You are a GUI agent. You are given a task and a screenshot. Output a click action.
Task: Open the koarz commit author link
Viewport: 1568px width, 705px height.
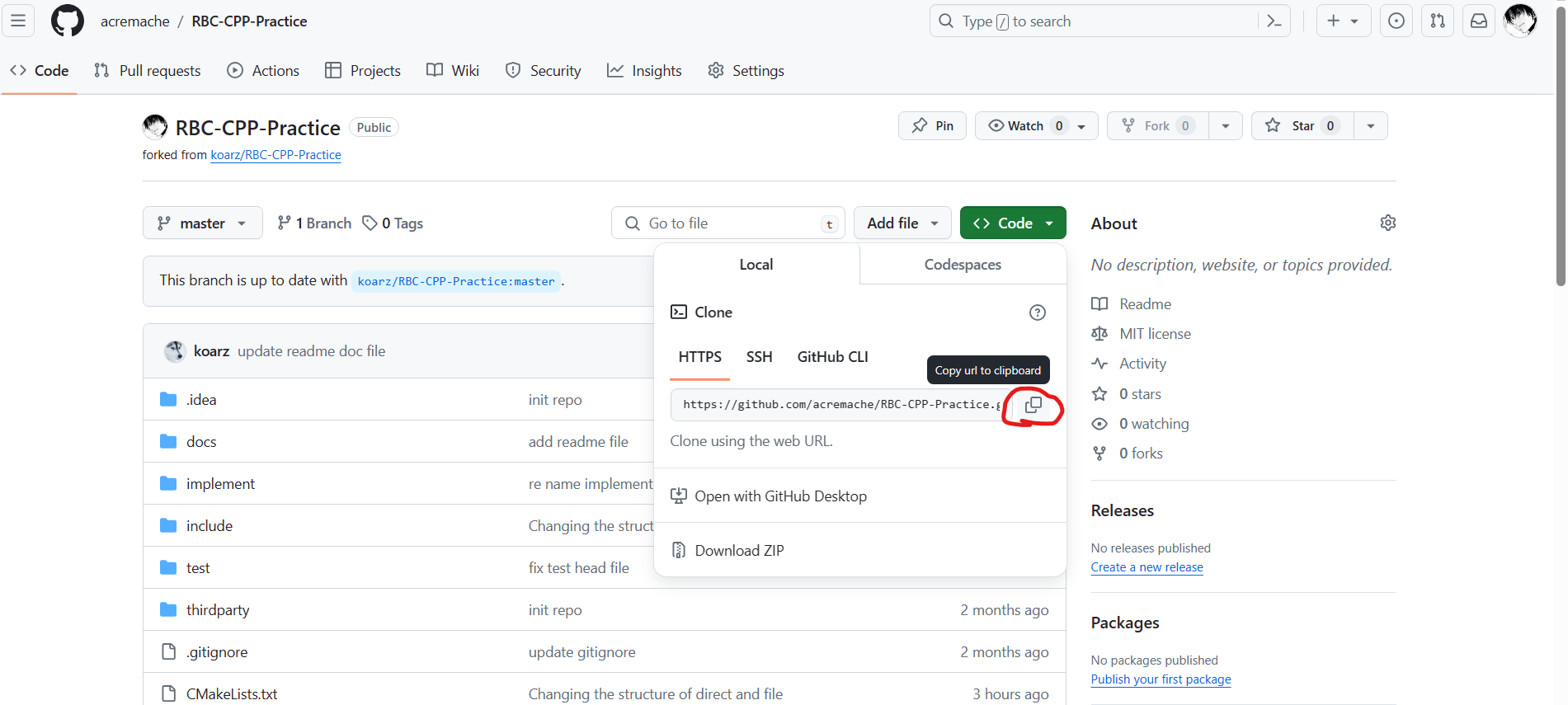(x=212, y=351)
